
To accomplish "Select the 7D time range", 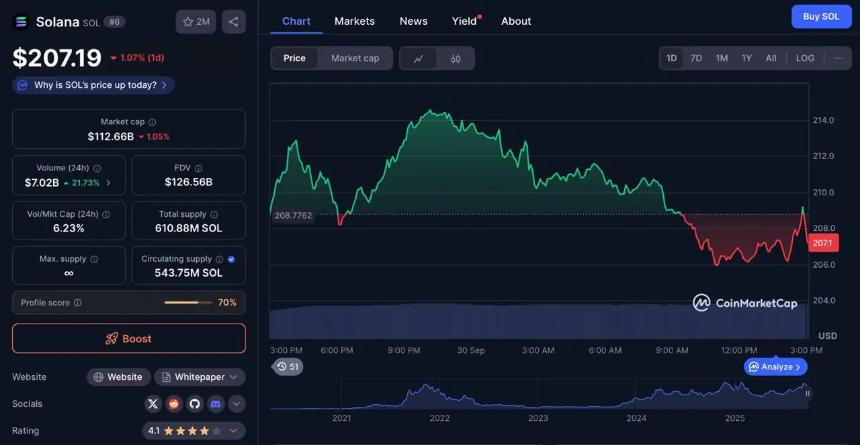I will point(696,58).
